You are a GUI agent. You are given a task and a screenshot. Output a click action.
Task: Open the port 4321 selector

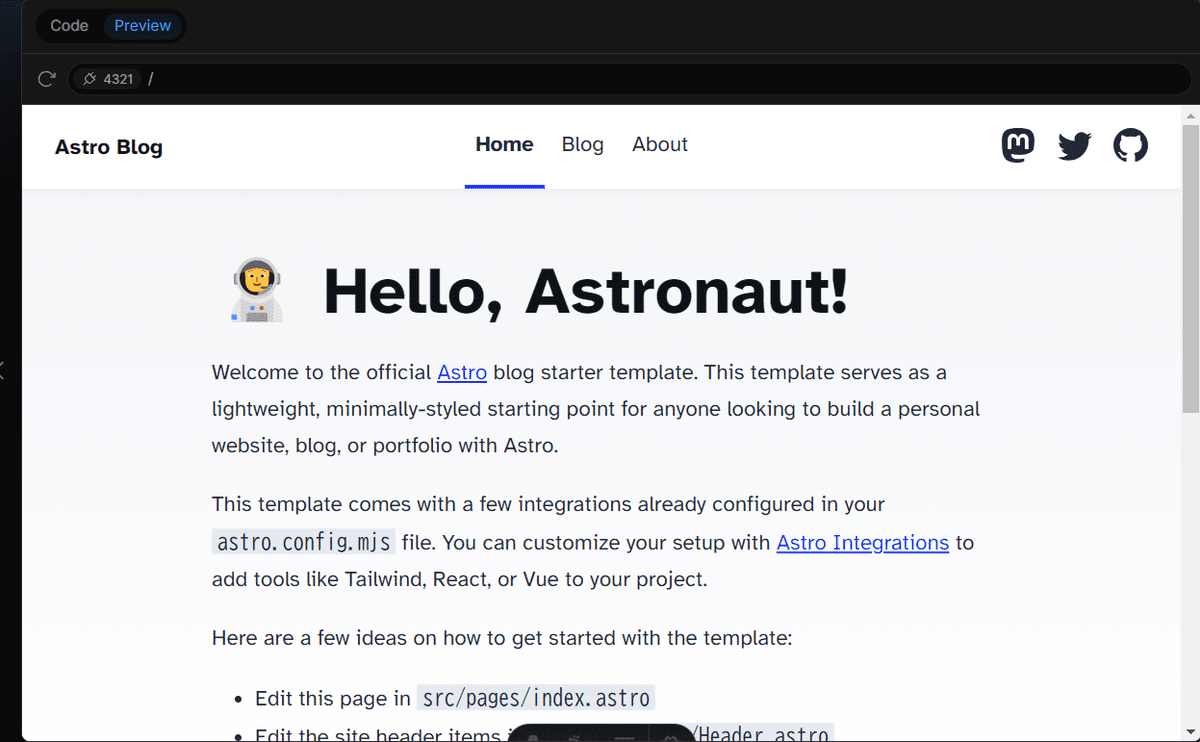107,79
